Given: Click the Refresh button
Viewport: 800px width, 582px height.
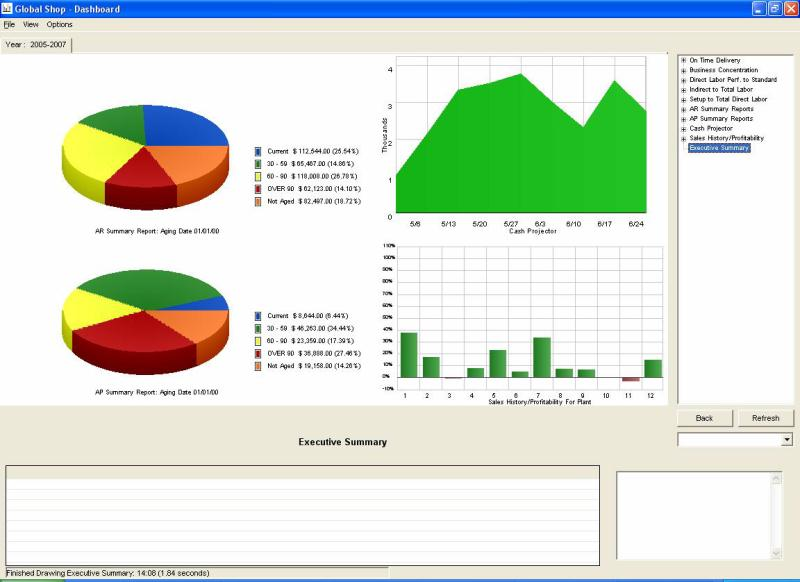Looking at the screenshot, I should point(765,418).
